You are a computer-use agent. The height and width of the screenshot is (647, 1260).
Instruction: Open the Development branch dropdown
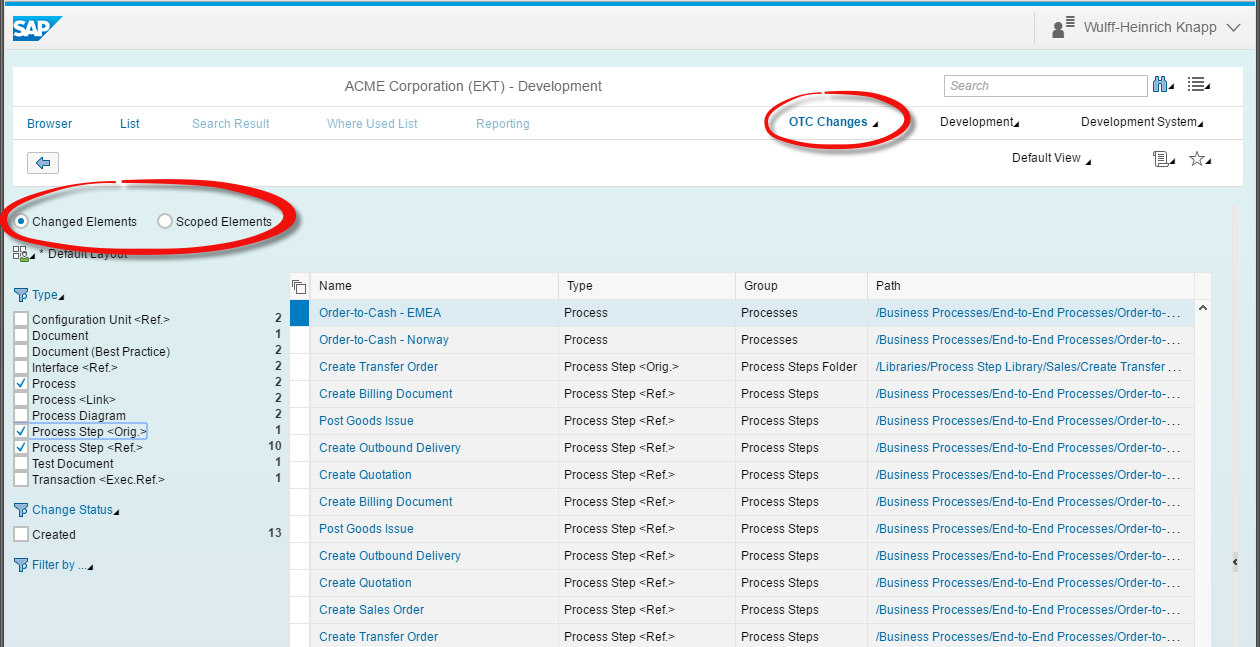click(980, 122)
